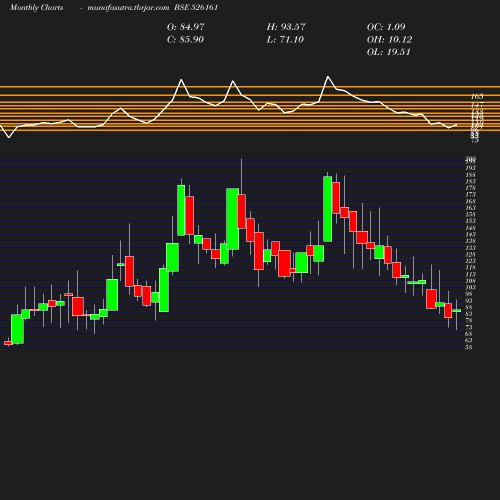Image resolution: width=500 pixels, height=500 pixels.
Task: Click the 188 price axis label
Action: pos(471,175)
